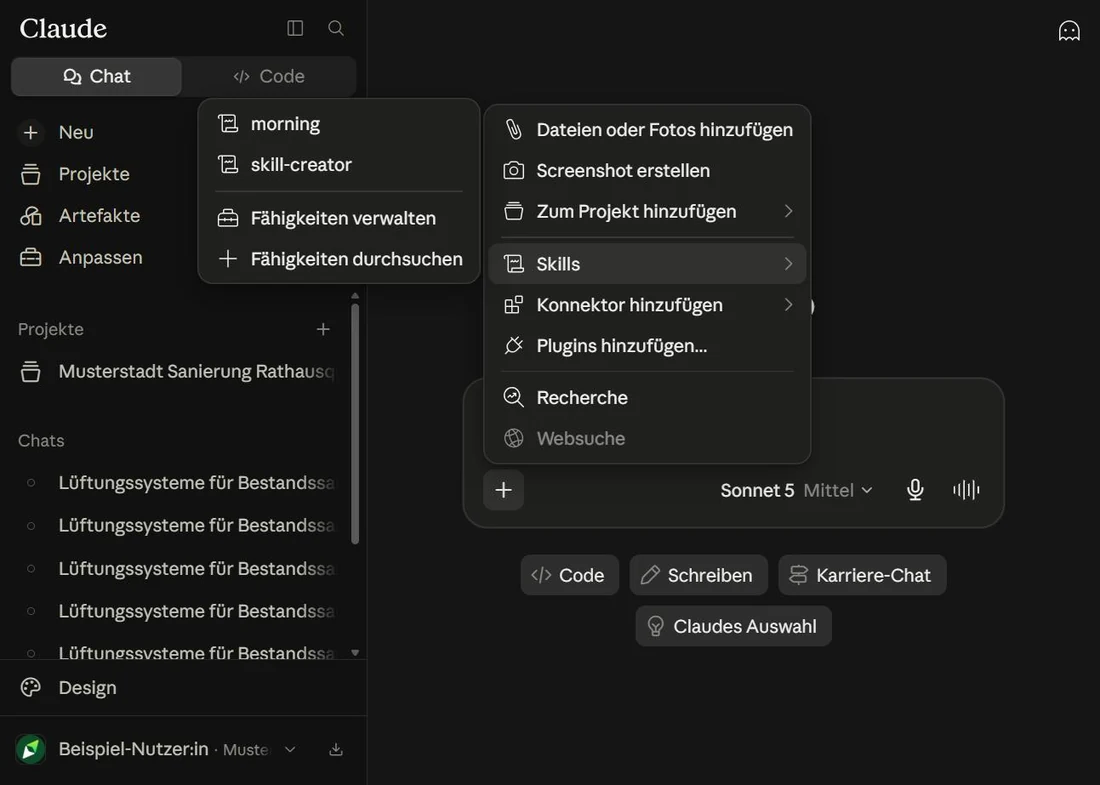The width and height of the screenshot is (1100, 785).
Task: Click the microphone dictation icon
Action: click(915, 490)
